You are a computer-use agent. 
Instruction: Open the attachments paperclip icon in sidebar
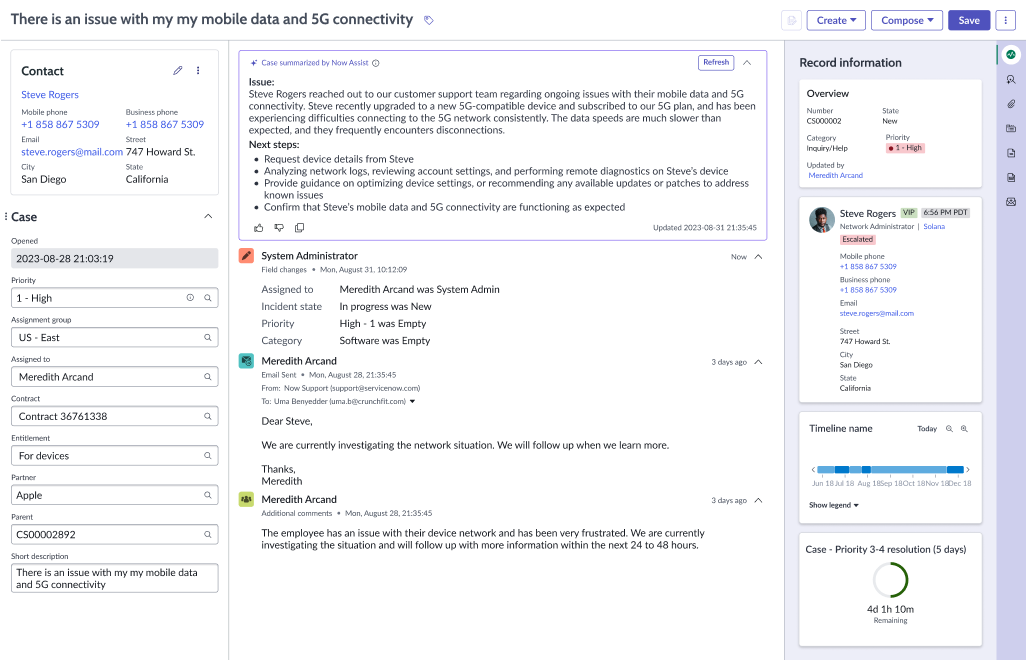(1011, 104)
